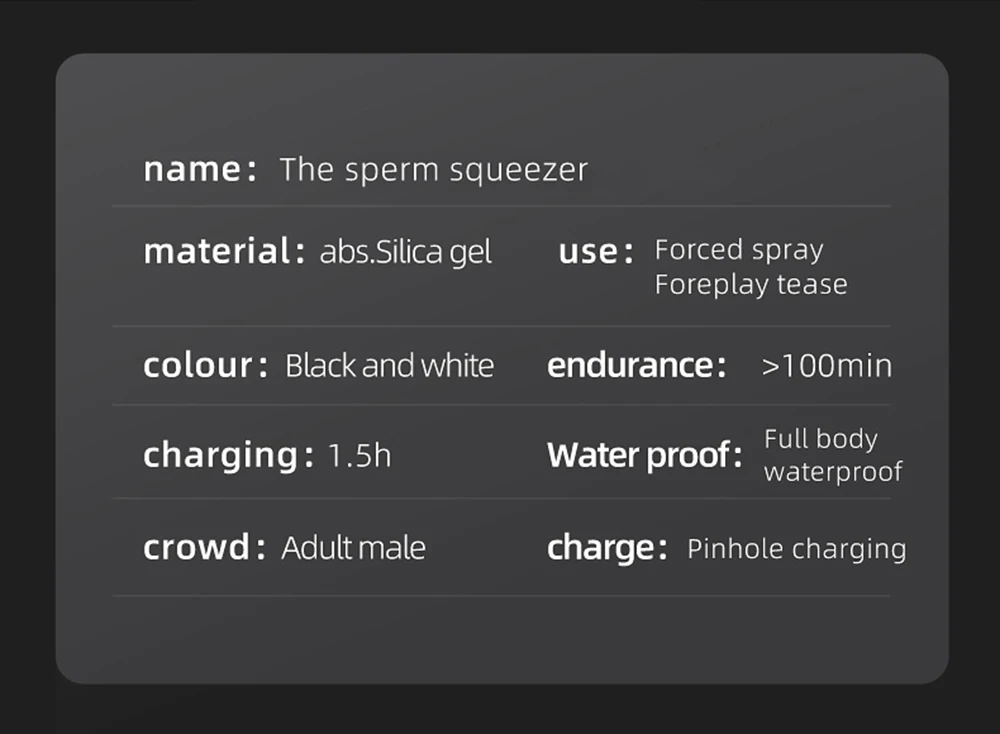Image resolution: width=1000 pixels, height=734 pixels.
Task: Select the "1.5h" charging time value
Action: click(x=360, y=456)
